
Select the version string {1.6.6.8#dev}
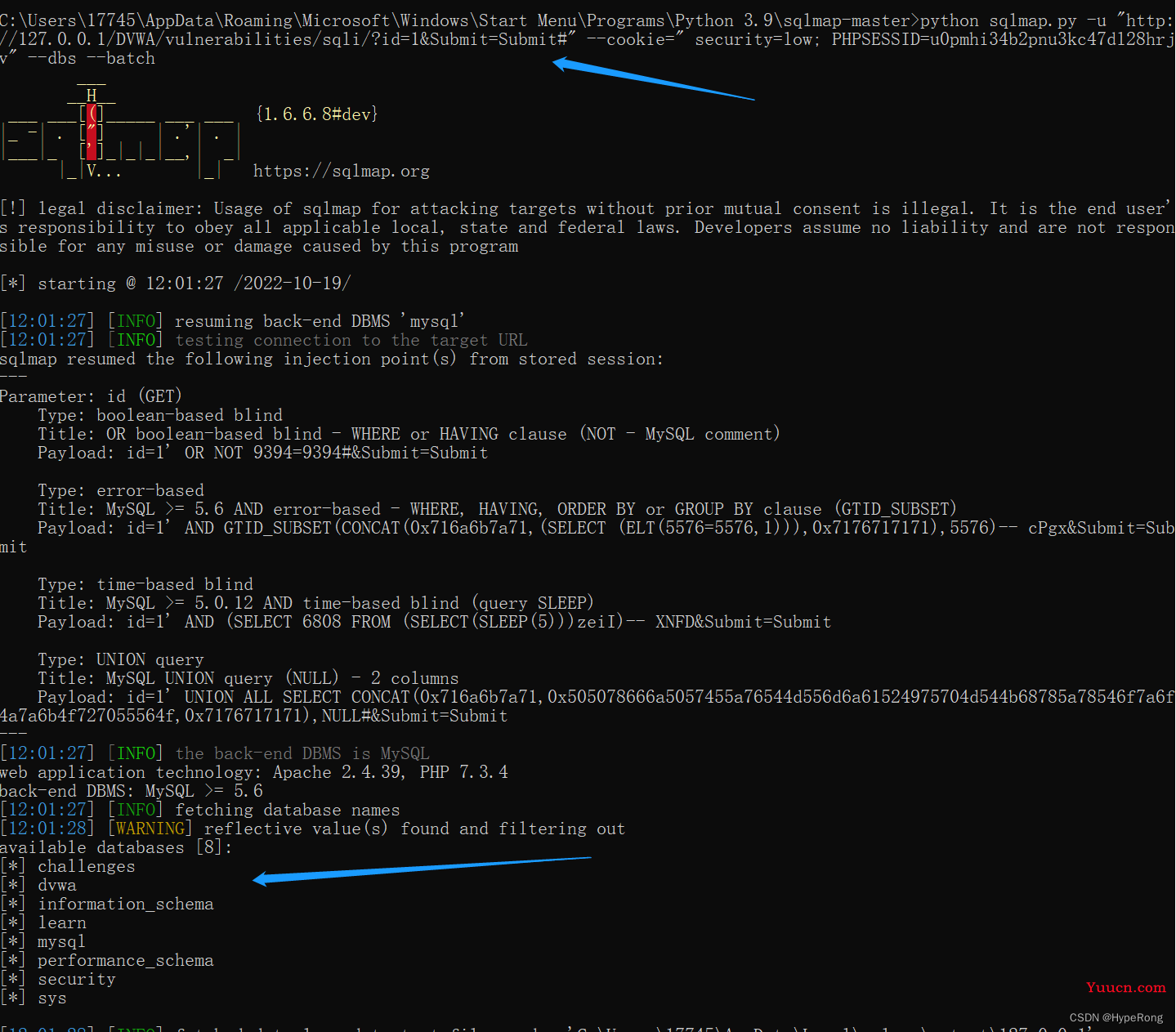click(317, 114)
